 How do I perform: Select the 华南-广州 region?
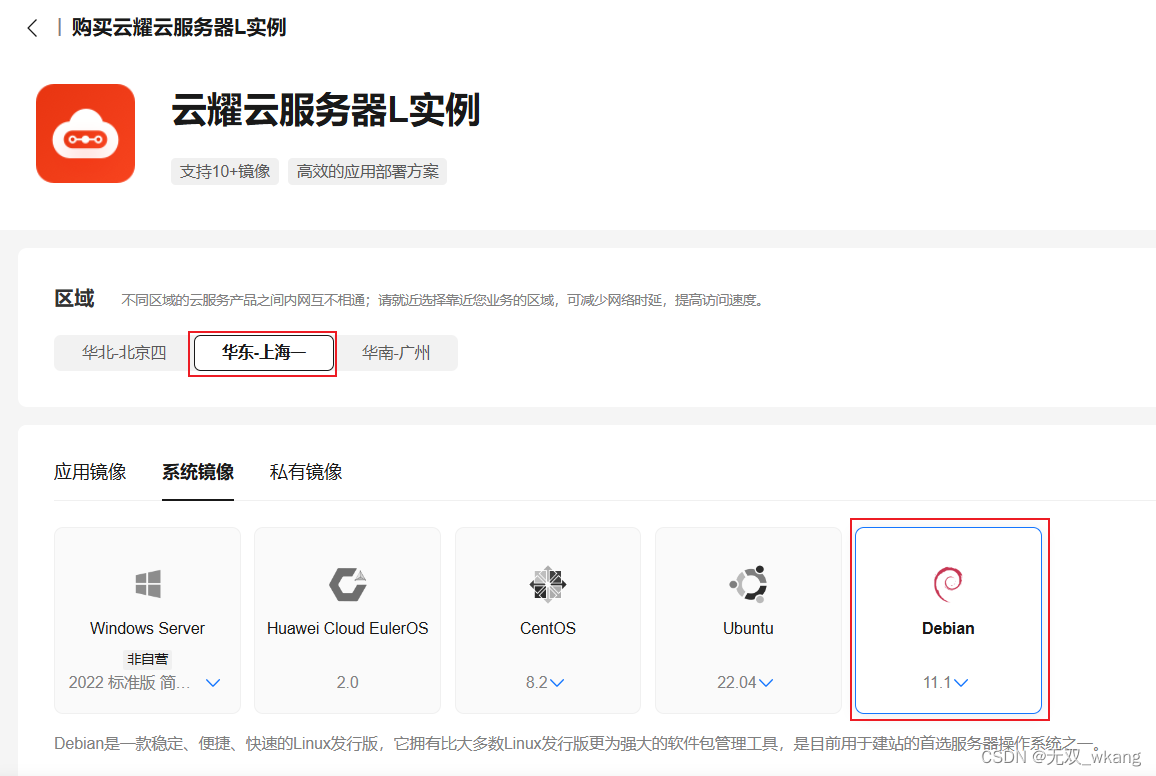[x=396, y=353]
